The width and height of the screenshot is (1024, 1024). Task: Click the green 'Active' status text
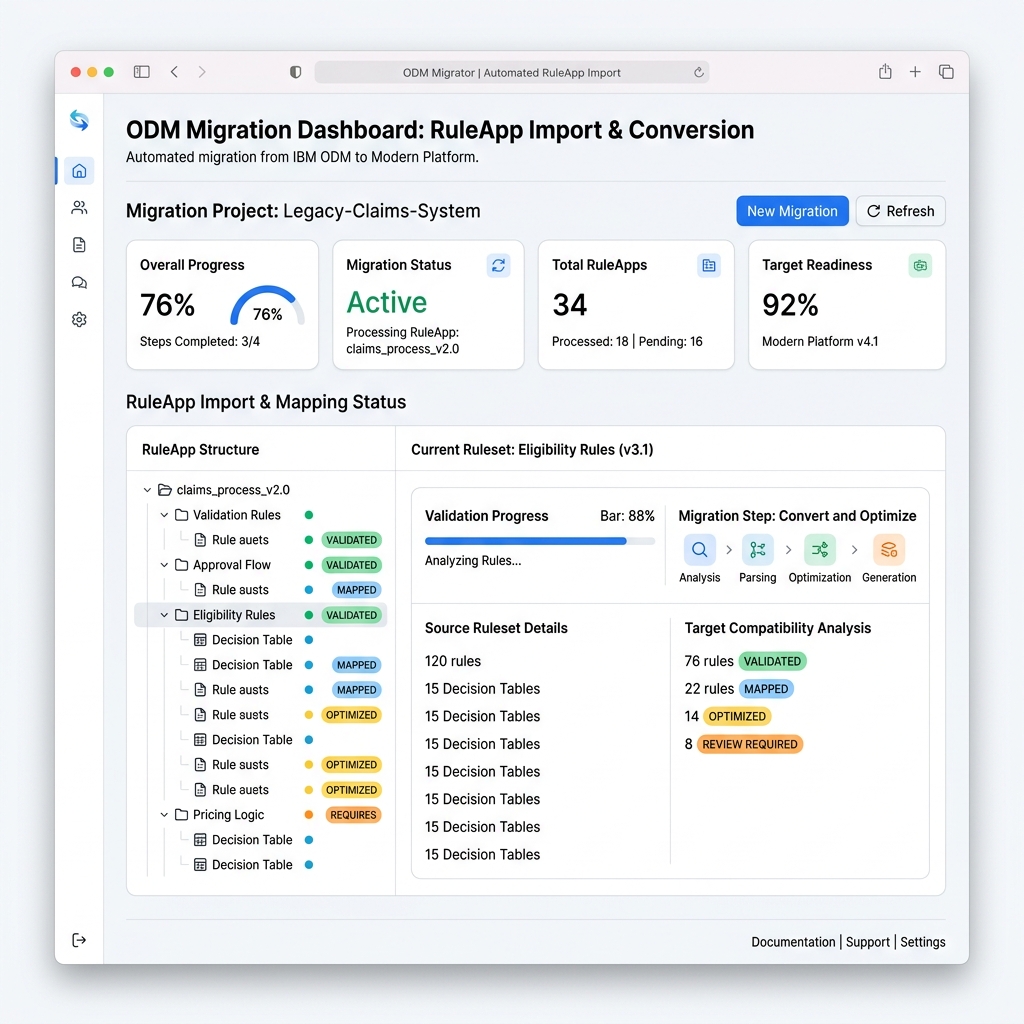387,302
